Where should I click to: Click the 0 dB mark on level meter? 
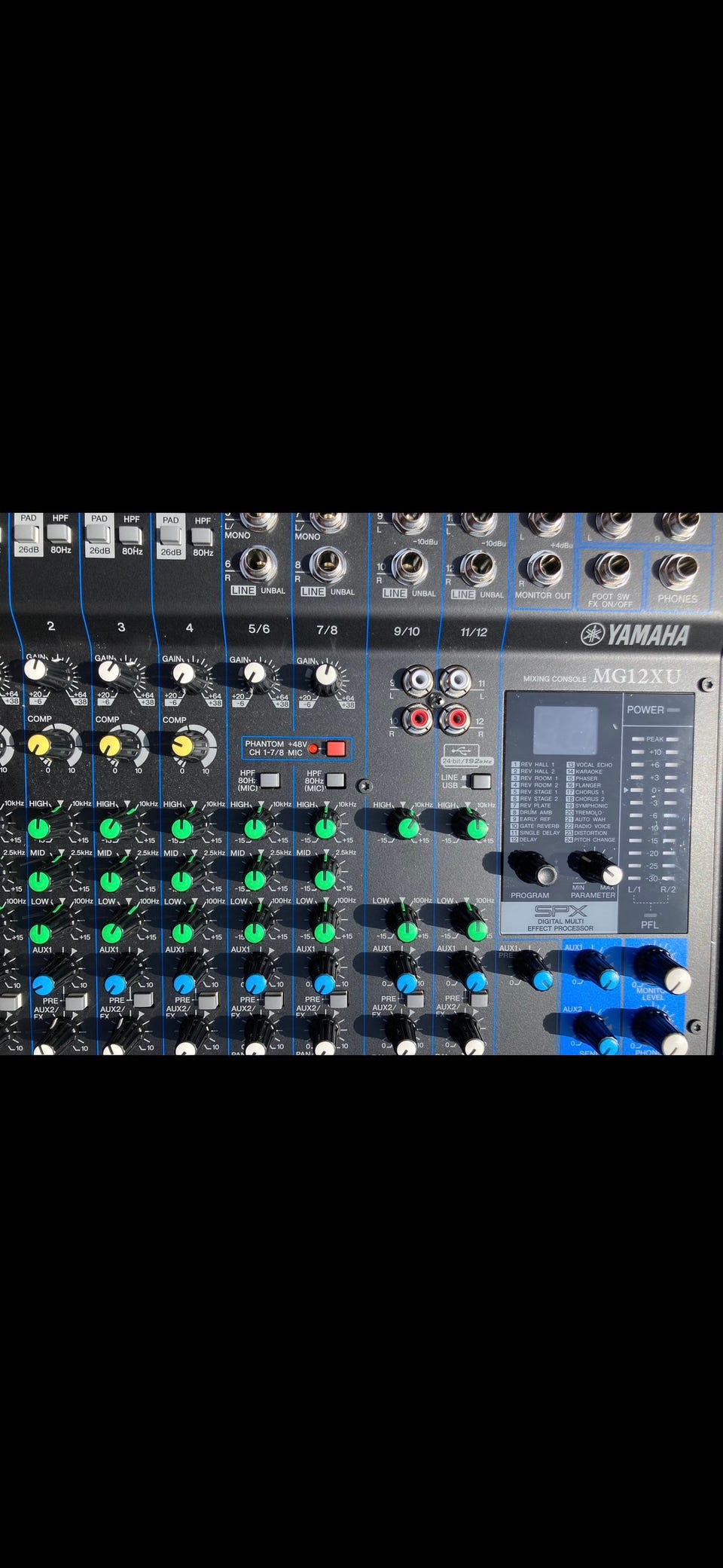point(654,790)
